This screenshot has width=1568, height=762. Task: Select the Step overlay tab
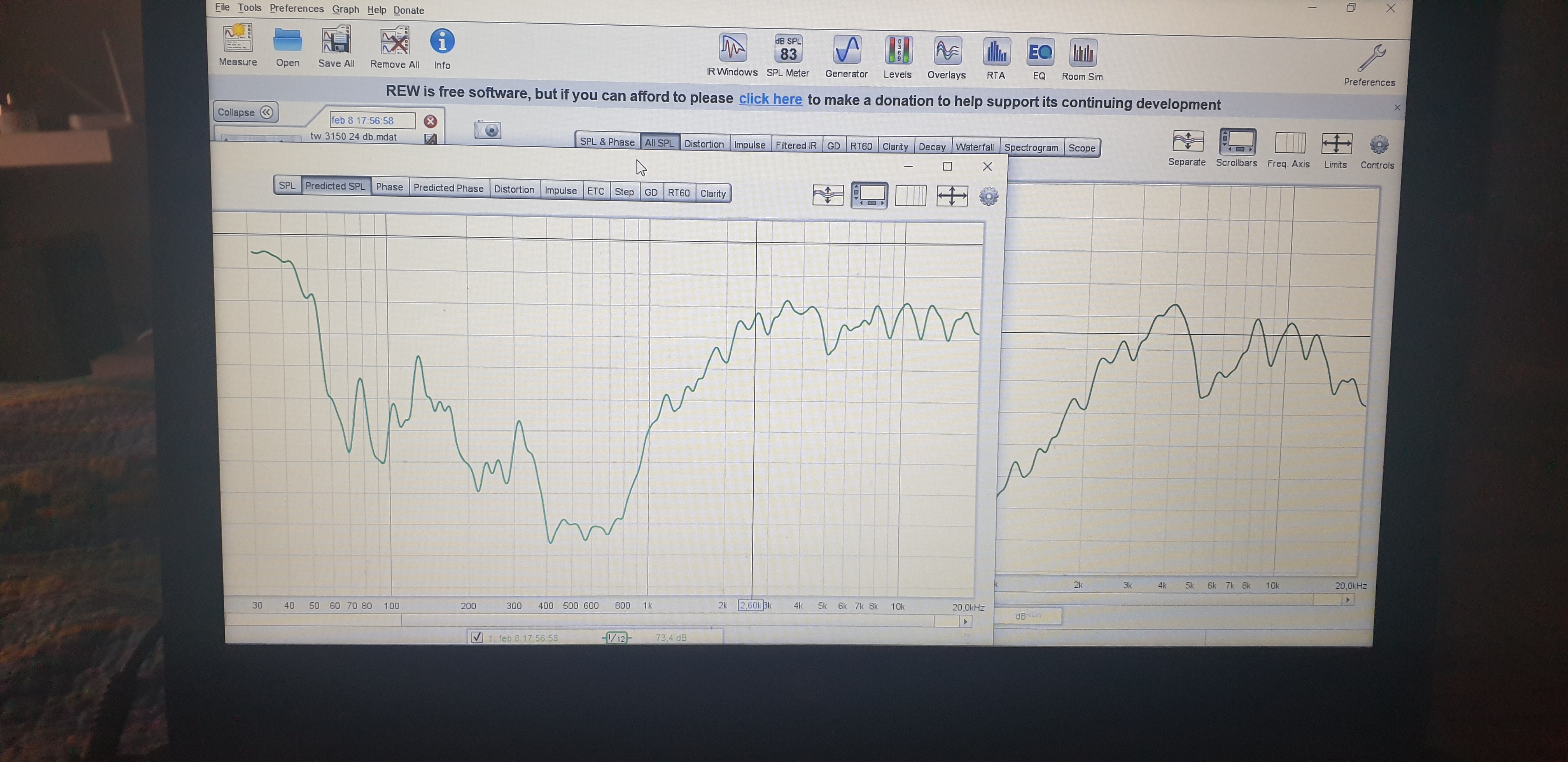(624, 192)
